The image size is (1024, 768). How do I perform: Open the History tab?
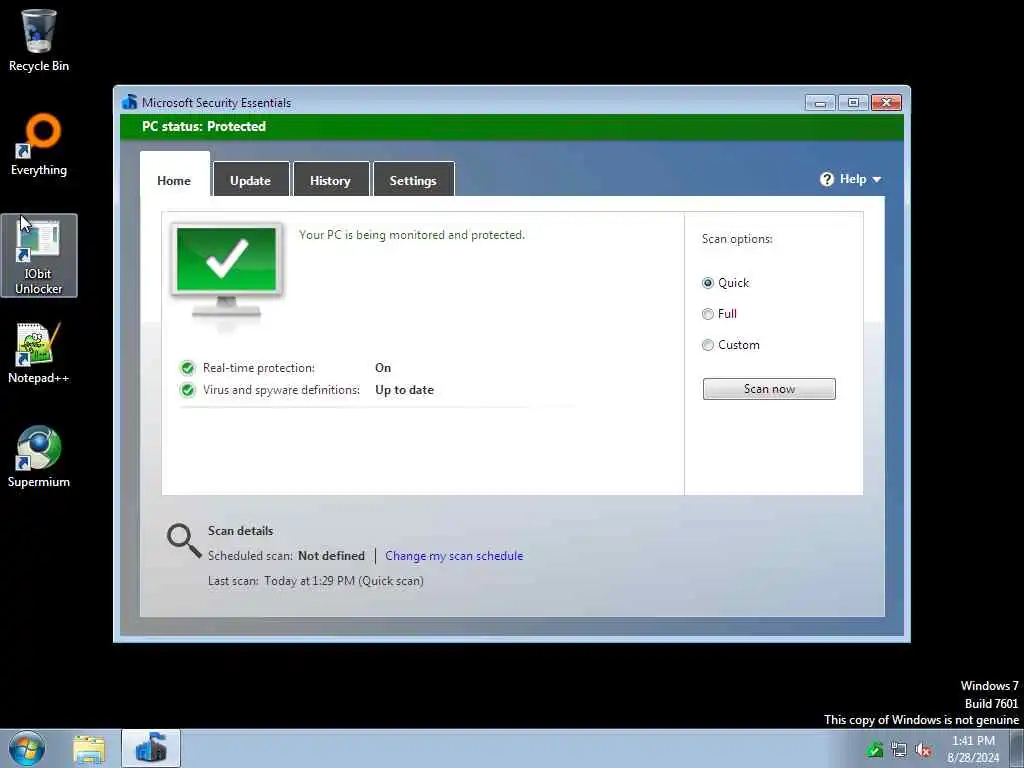point(330,180)
